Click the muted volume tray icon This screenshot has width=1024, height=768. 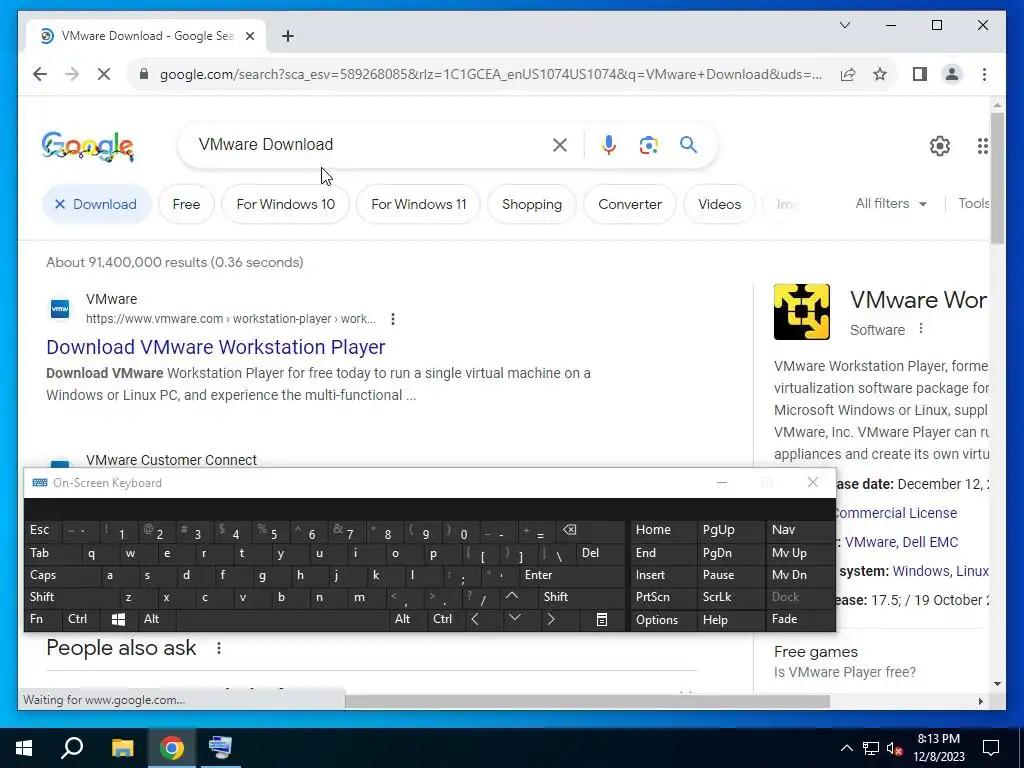(x=895, y=748)
